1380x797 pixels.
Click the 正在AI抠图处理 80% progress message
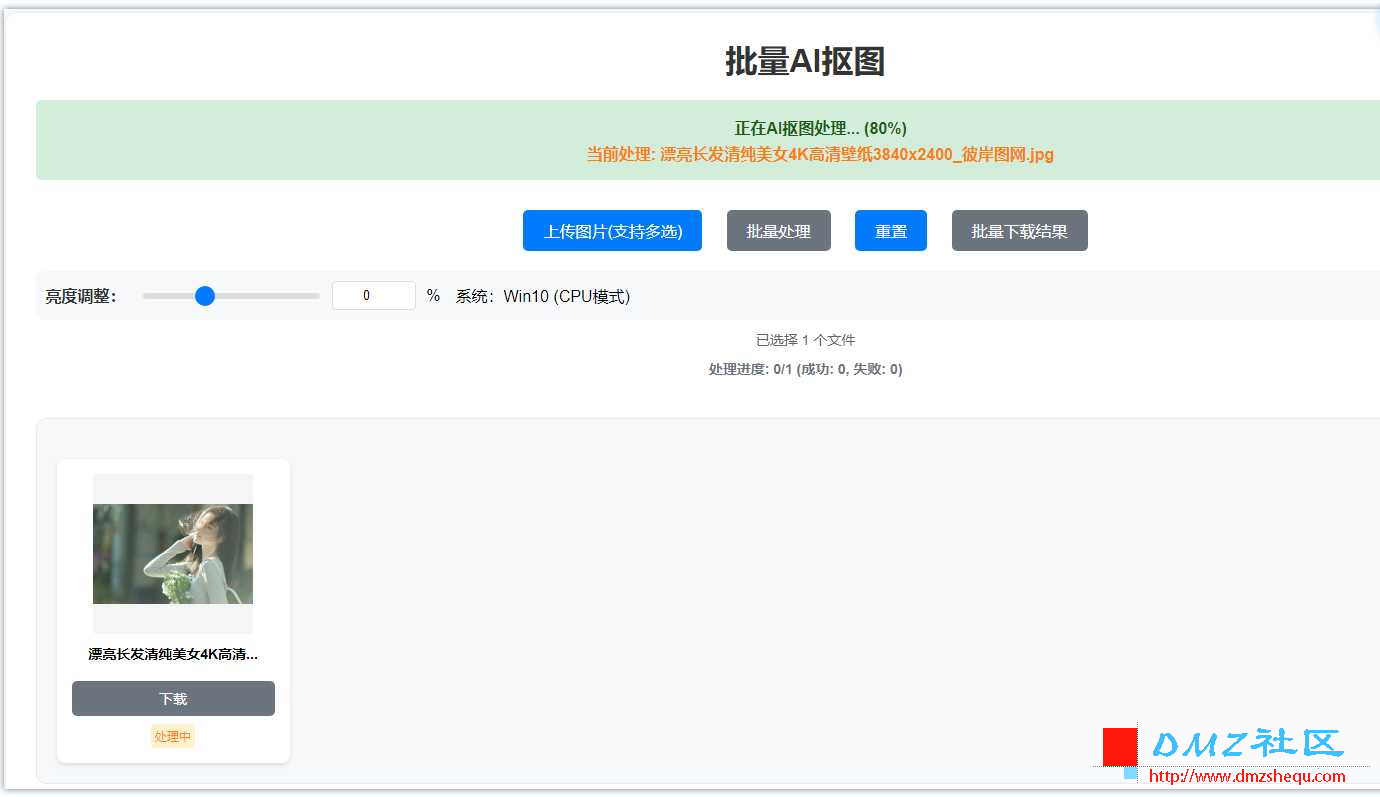coord(820,128)
